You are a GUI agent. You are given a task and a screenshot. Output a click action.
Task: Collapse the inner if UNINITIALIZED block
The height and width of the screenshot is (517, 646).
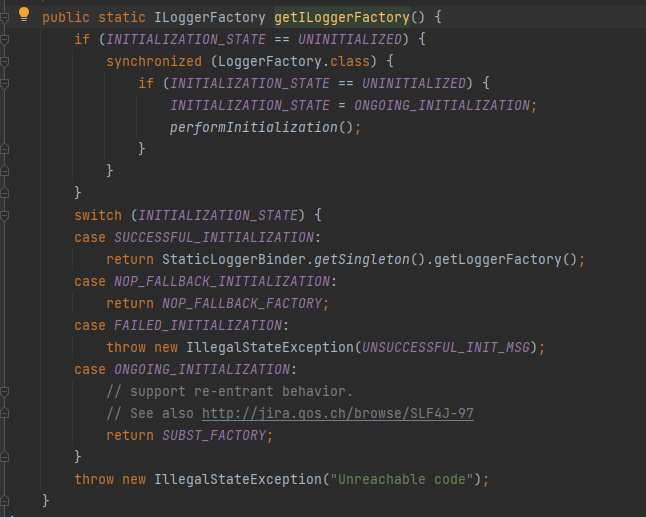[5, 84]
